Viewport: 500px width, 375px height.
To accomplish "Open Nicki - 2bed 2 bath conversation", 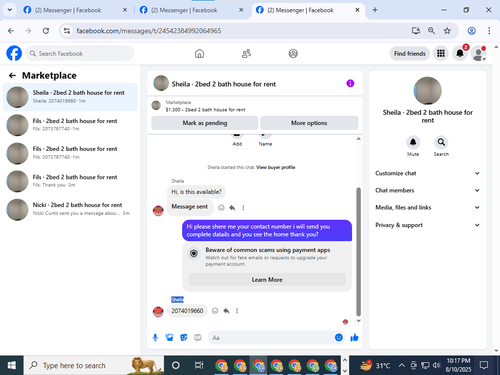I will 70,209.
